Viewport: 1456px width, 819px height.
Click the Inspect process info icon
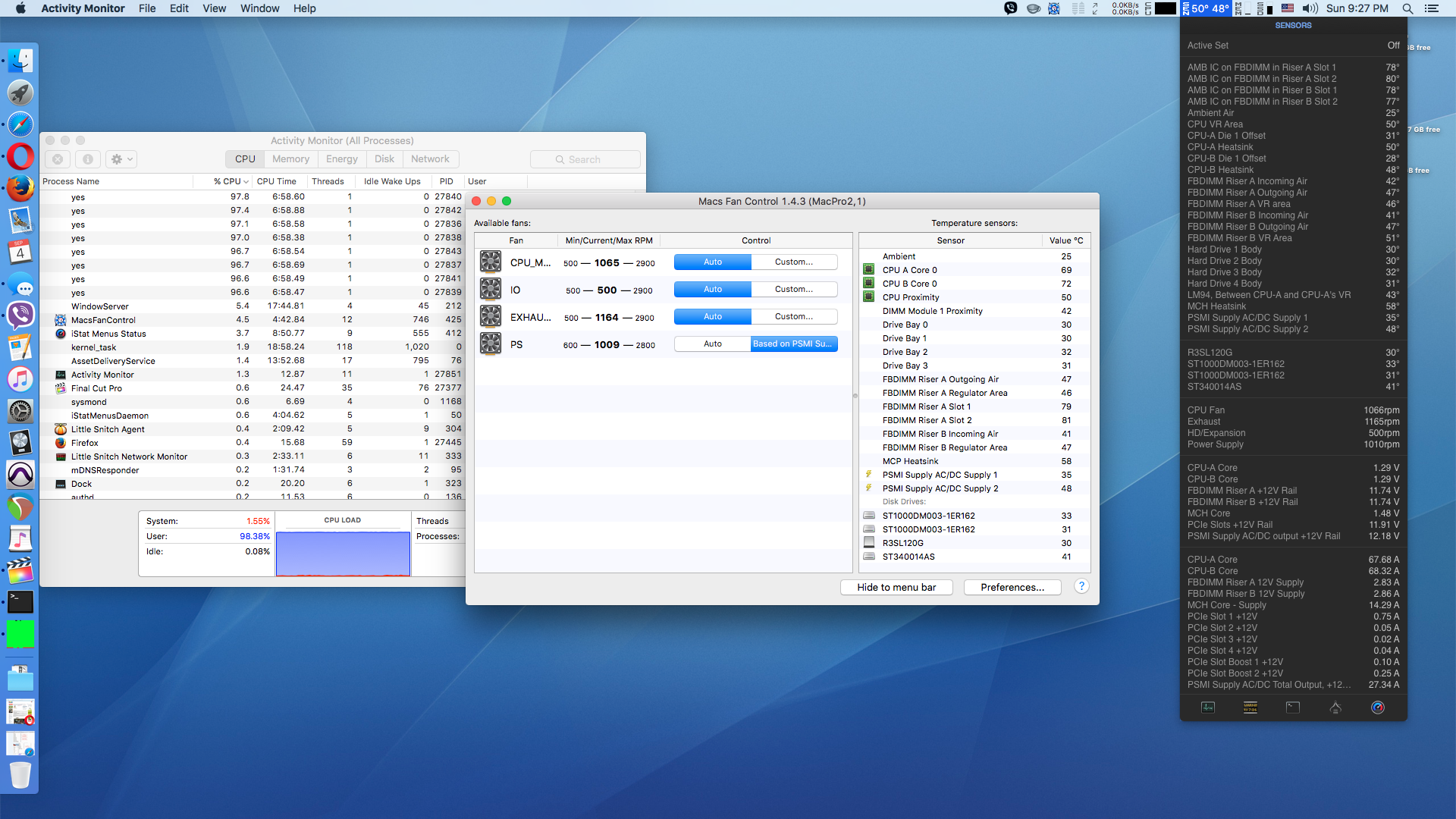click(x=88, y=159)
